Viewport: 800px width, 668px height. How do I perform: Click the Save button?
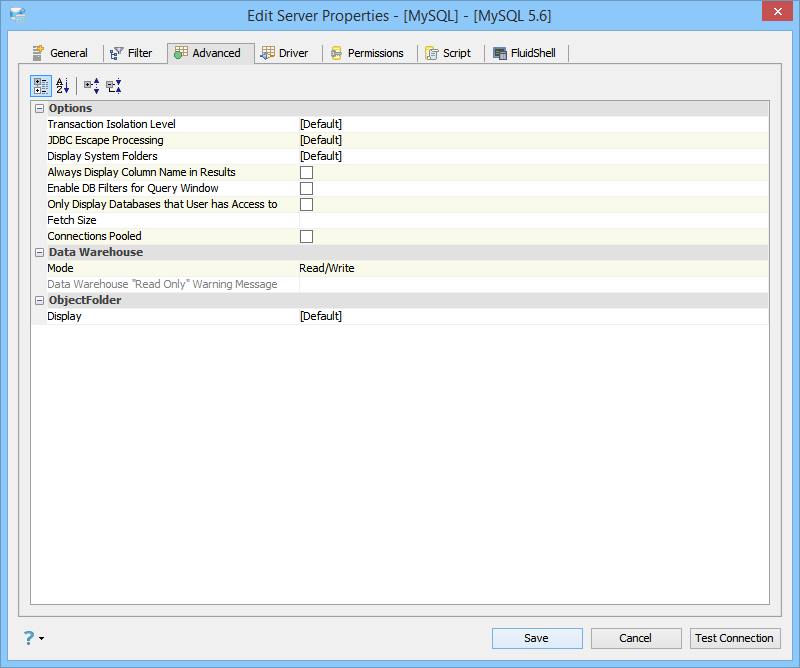click(x=537, y=638)
